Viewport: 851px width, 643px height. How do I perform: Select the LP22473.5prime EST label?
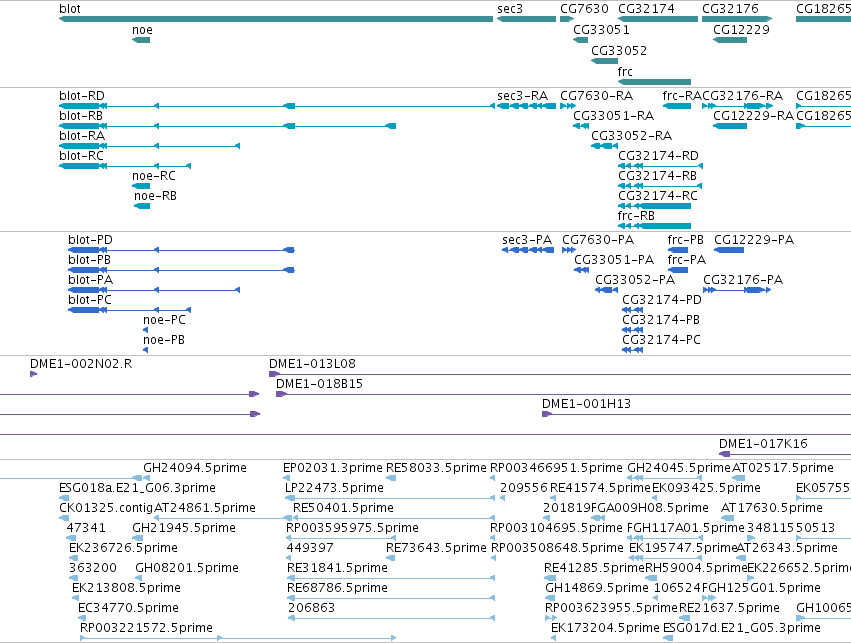(334, 488)
